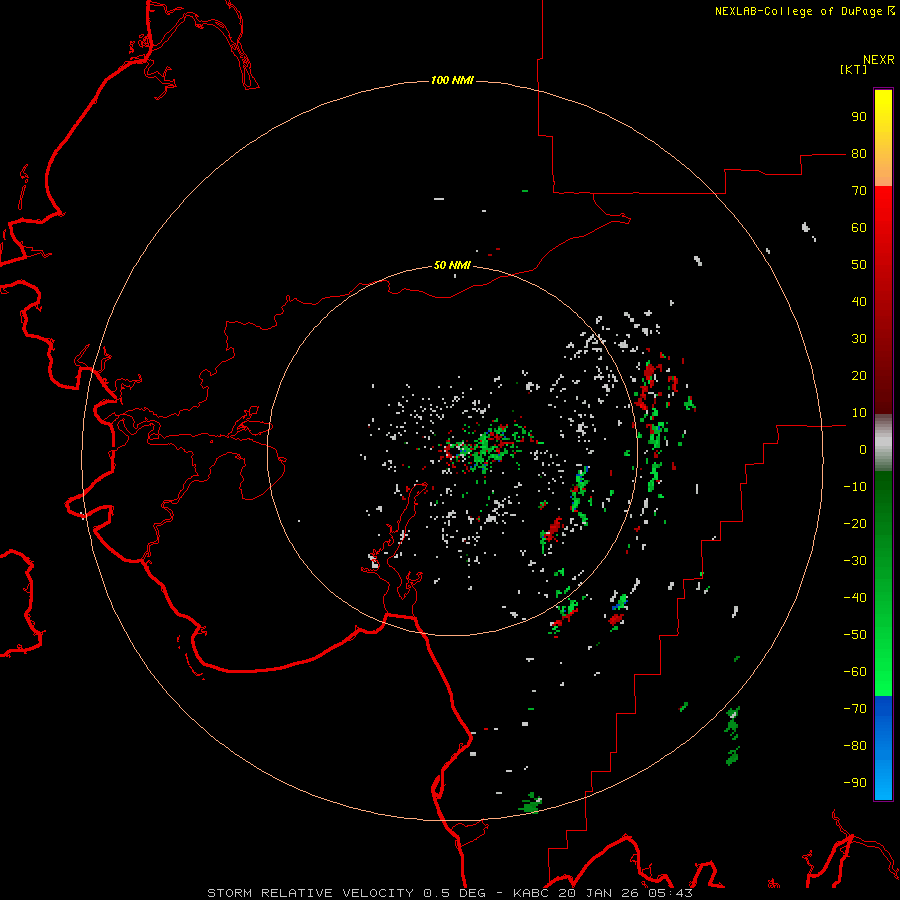900x900 pixels.
Task: Click the 50 NMI range ring label
Action: click(x=452, y=265)
